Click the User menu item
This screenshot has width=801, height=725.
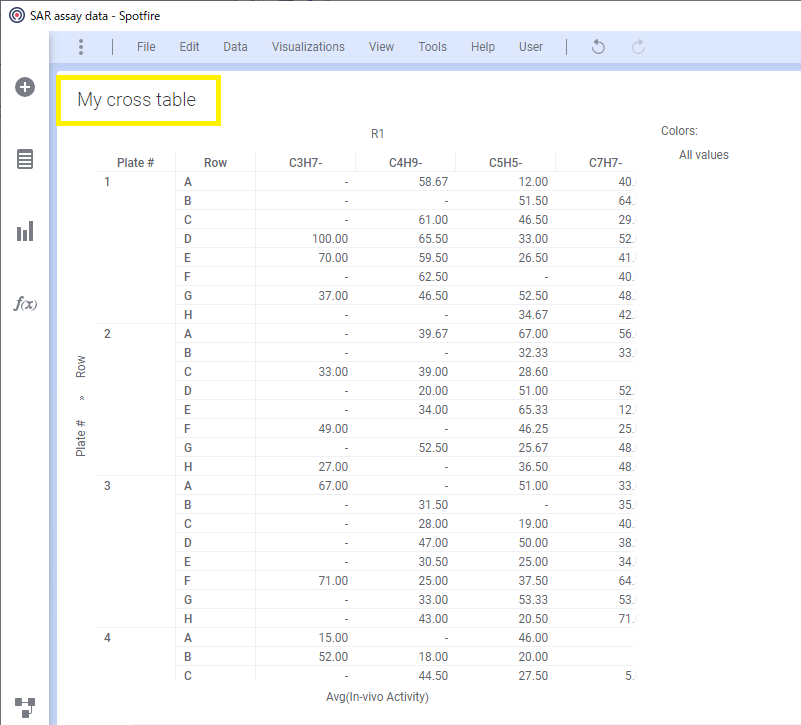click(x=531, y=46)
